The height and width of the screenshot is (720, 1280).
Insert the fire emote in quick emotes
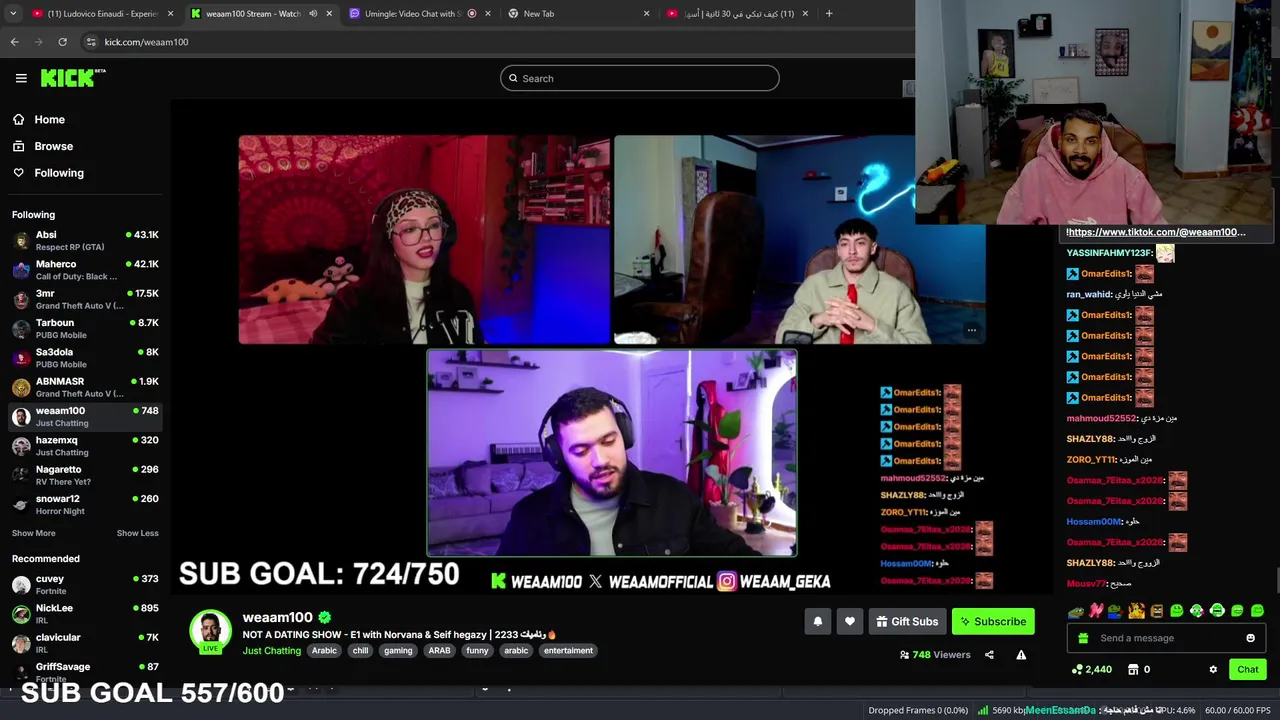1136,611
